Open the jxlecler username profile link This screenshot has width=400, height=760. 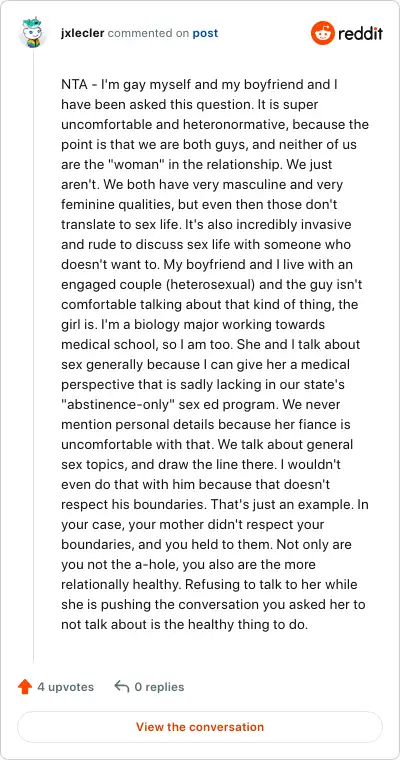coord(82,33)
